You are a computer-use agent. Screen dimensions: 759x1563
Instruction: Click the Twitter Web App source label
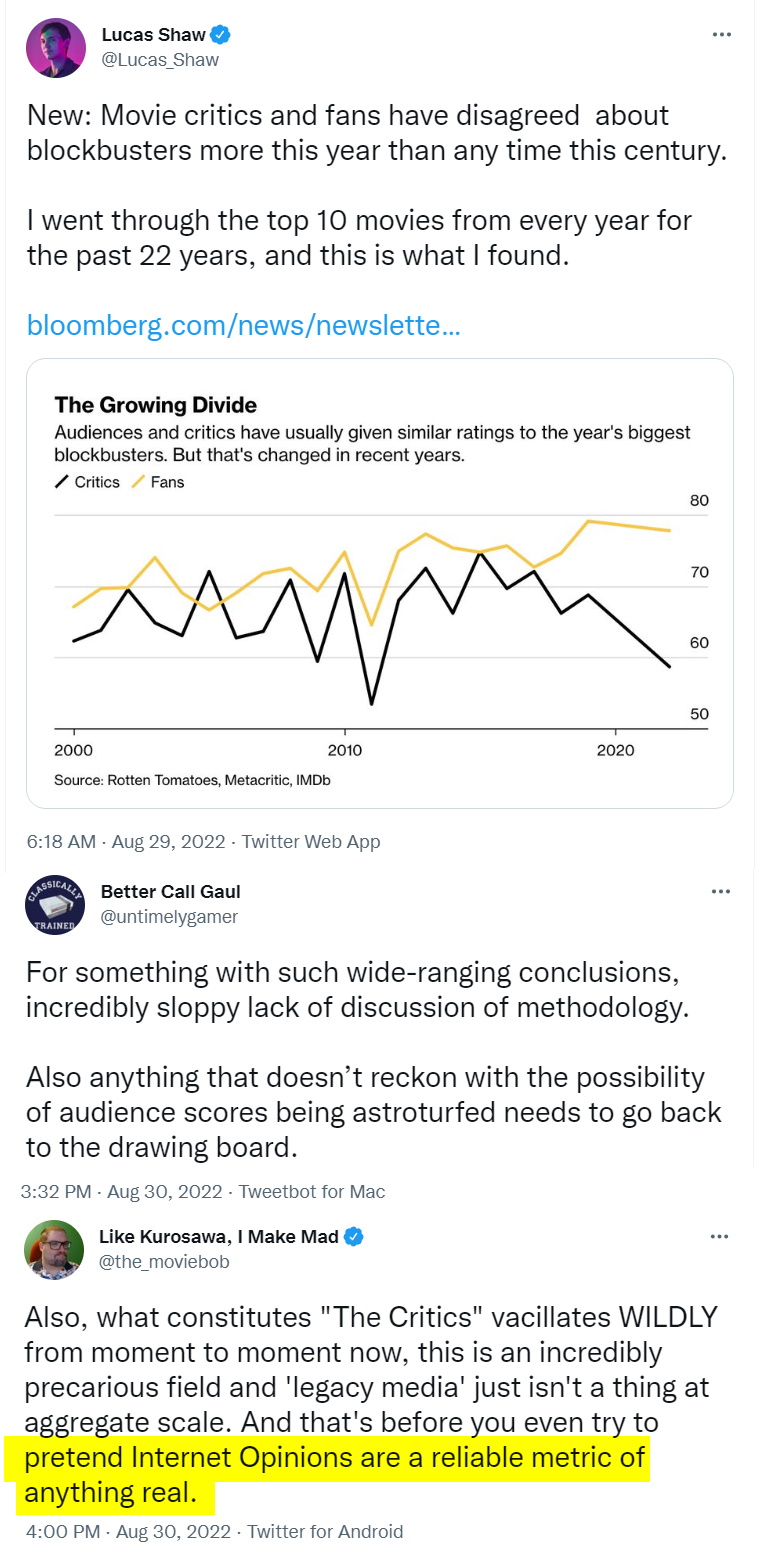311,842
